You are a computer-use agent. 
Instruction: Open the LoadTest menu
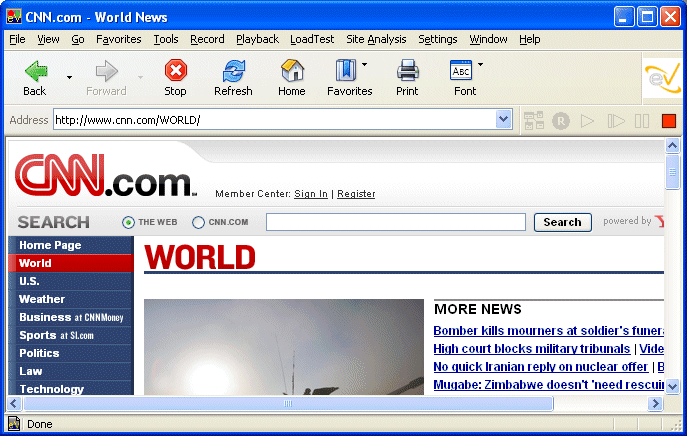(x=312, y=39)
